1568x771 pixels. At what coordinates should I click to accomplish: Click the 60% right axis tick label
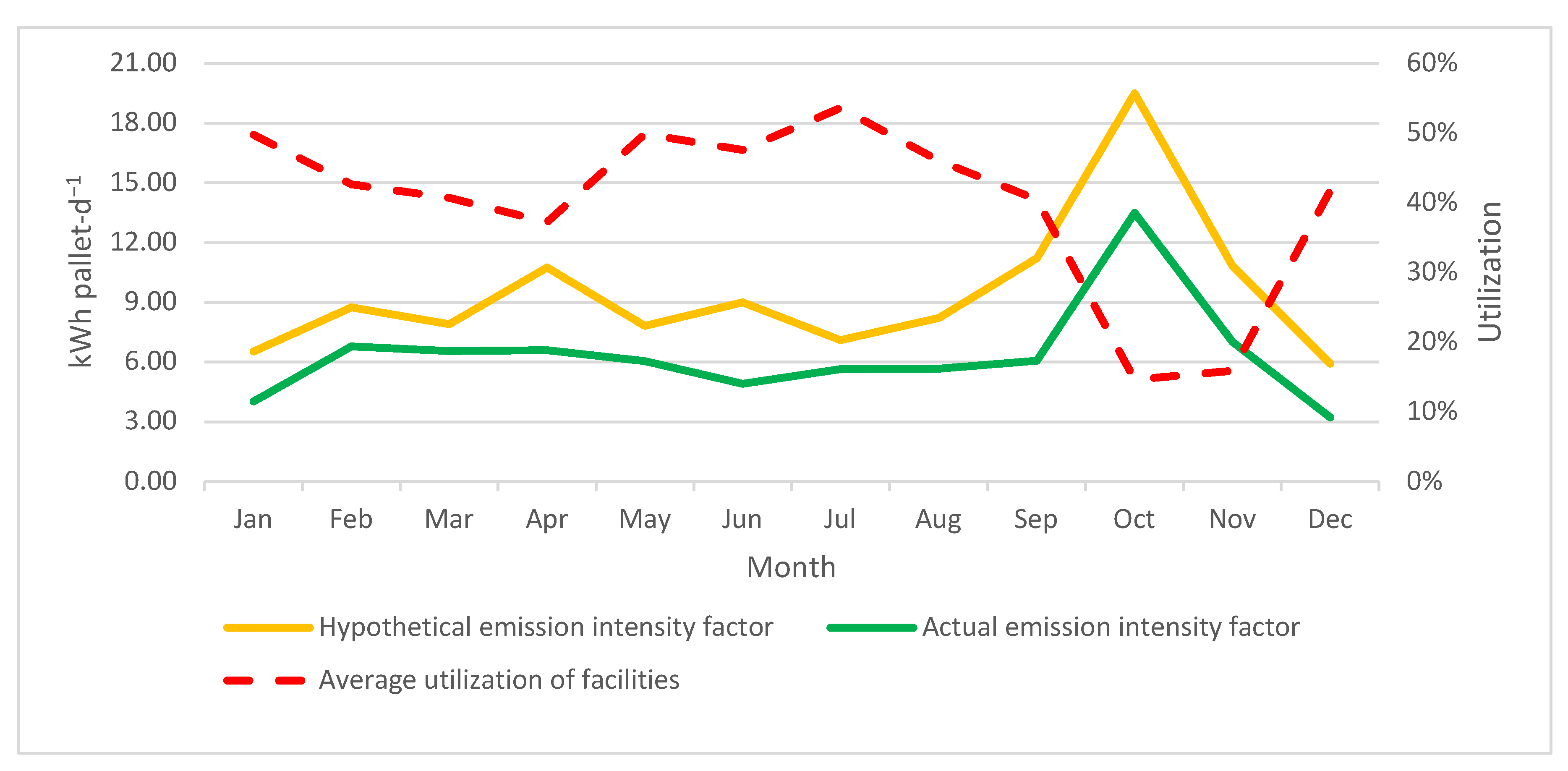[x=1432, y=63]
